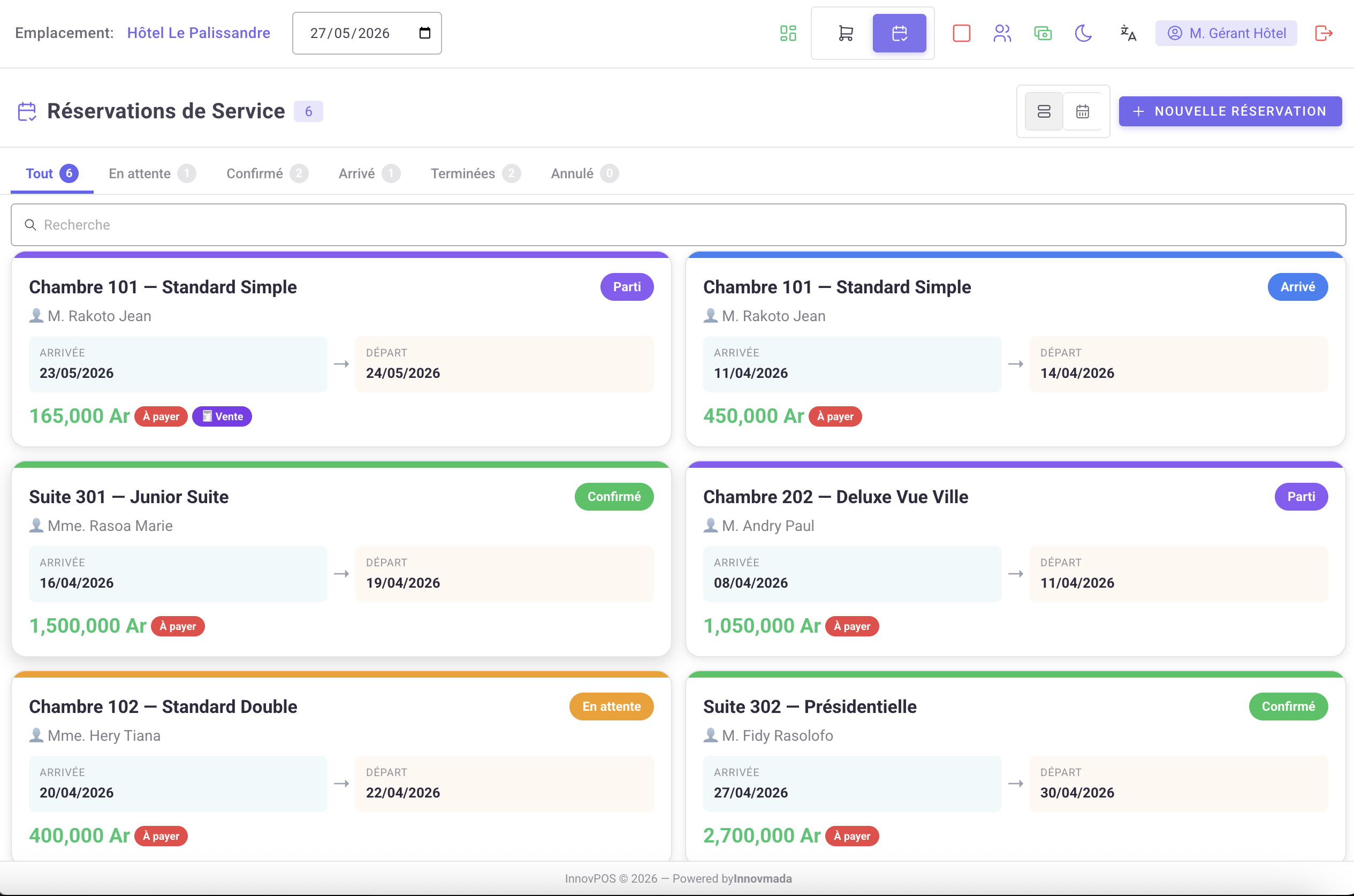1354x896 pixels.
Task: Open the Hôtel Le Palissandre location link
Action: [198, 33]
